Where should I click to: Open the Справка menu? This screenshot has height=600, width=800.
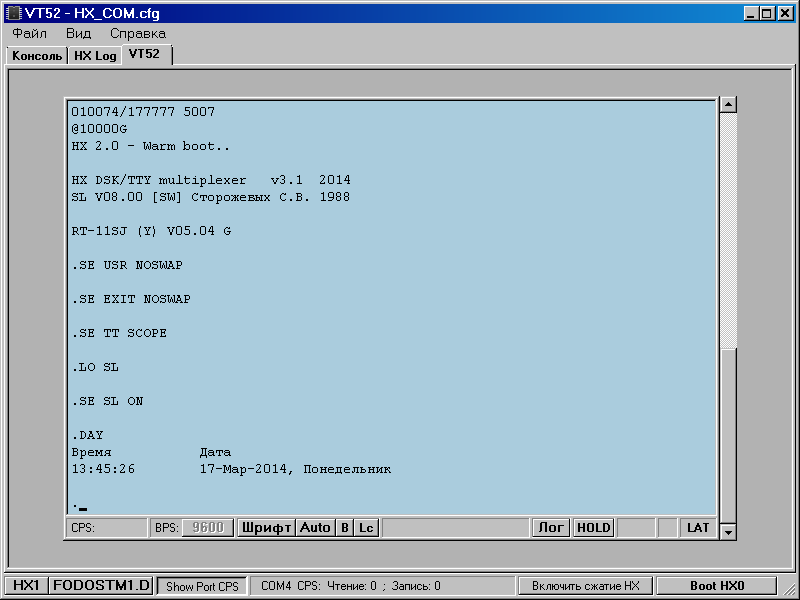(x=138, y=33)
